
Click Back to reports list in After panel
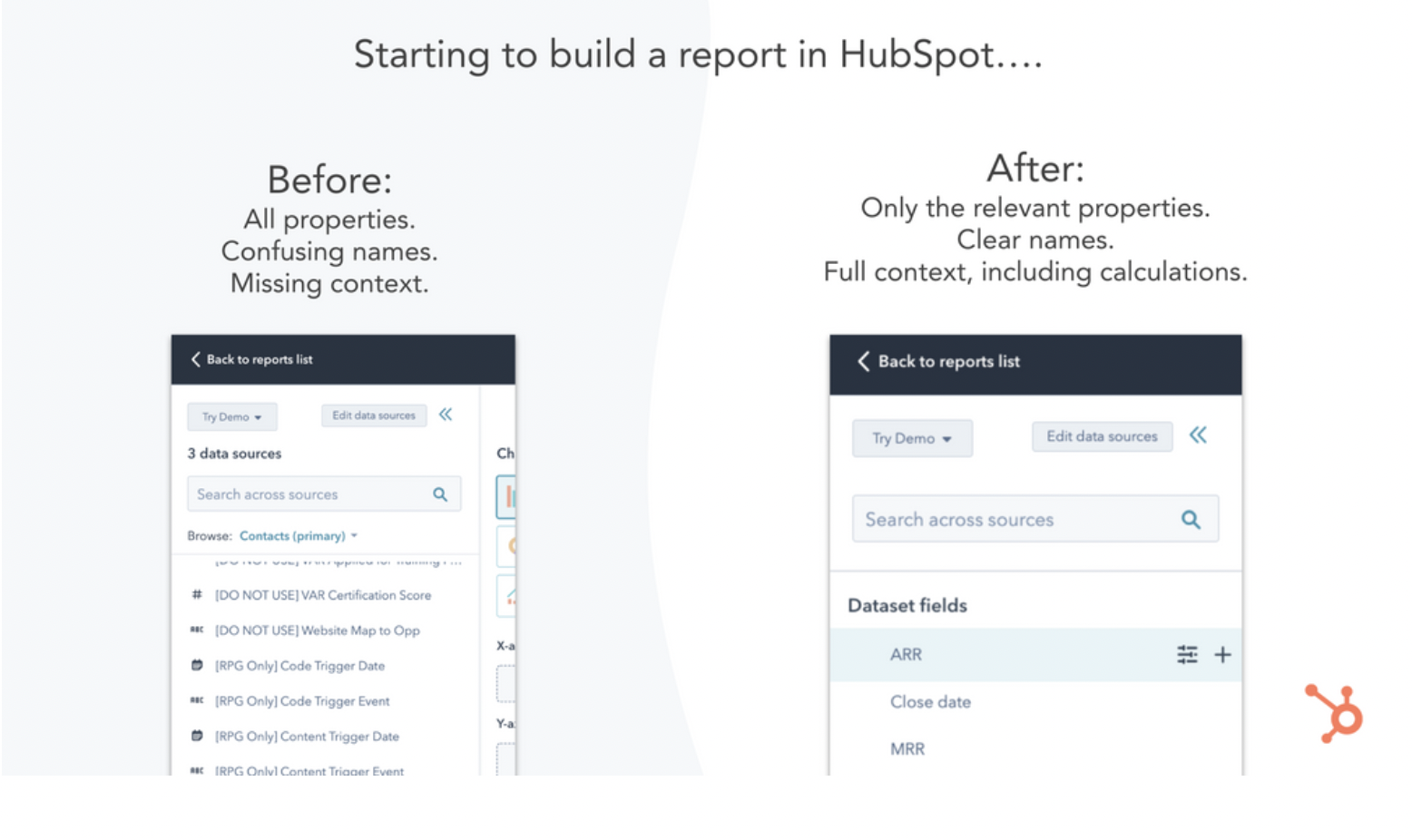coord(948,361)
